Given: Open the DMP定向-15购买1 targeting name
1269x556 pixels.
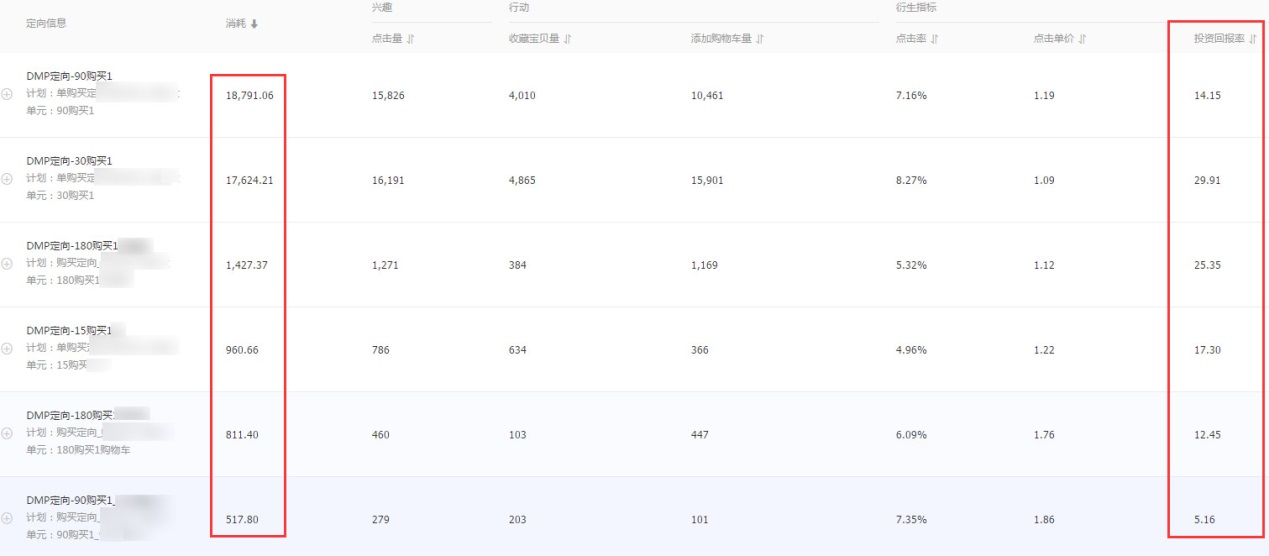Looking at the screenshot, I should 68,331.
